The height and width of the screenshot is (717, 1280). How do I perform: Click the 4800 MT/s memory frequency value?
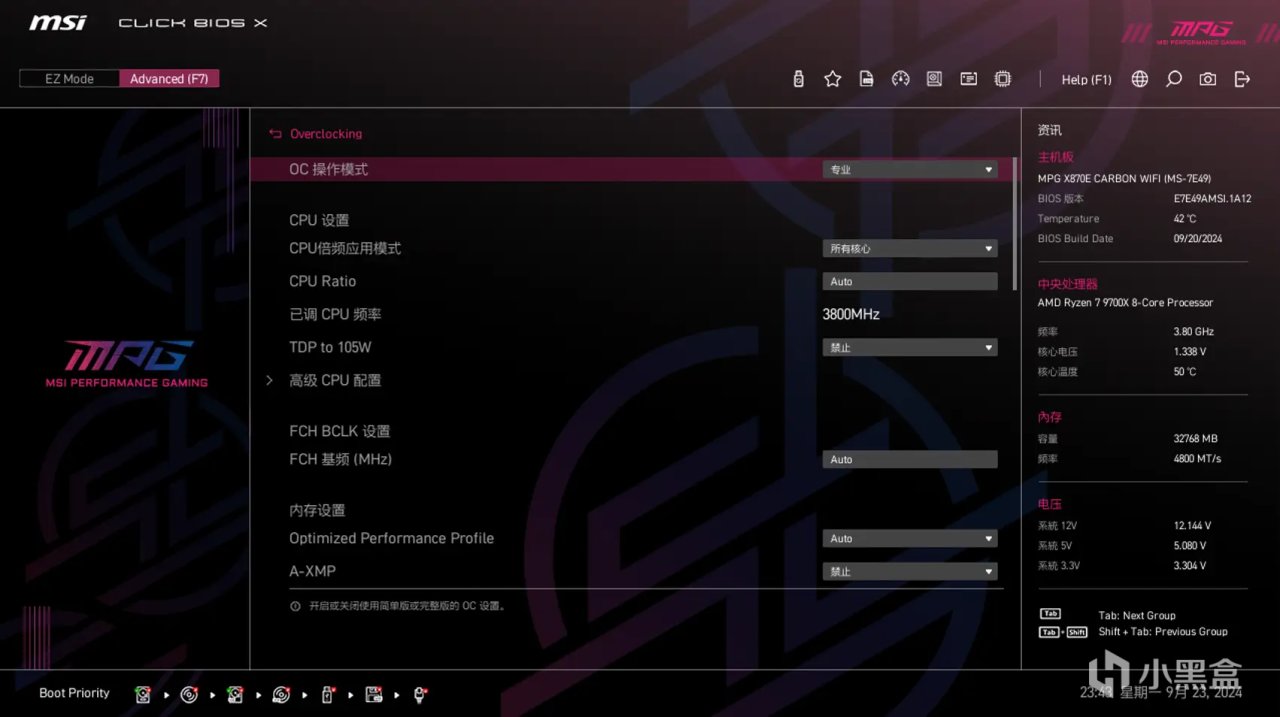[x=1197, y=459]
